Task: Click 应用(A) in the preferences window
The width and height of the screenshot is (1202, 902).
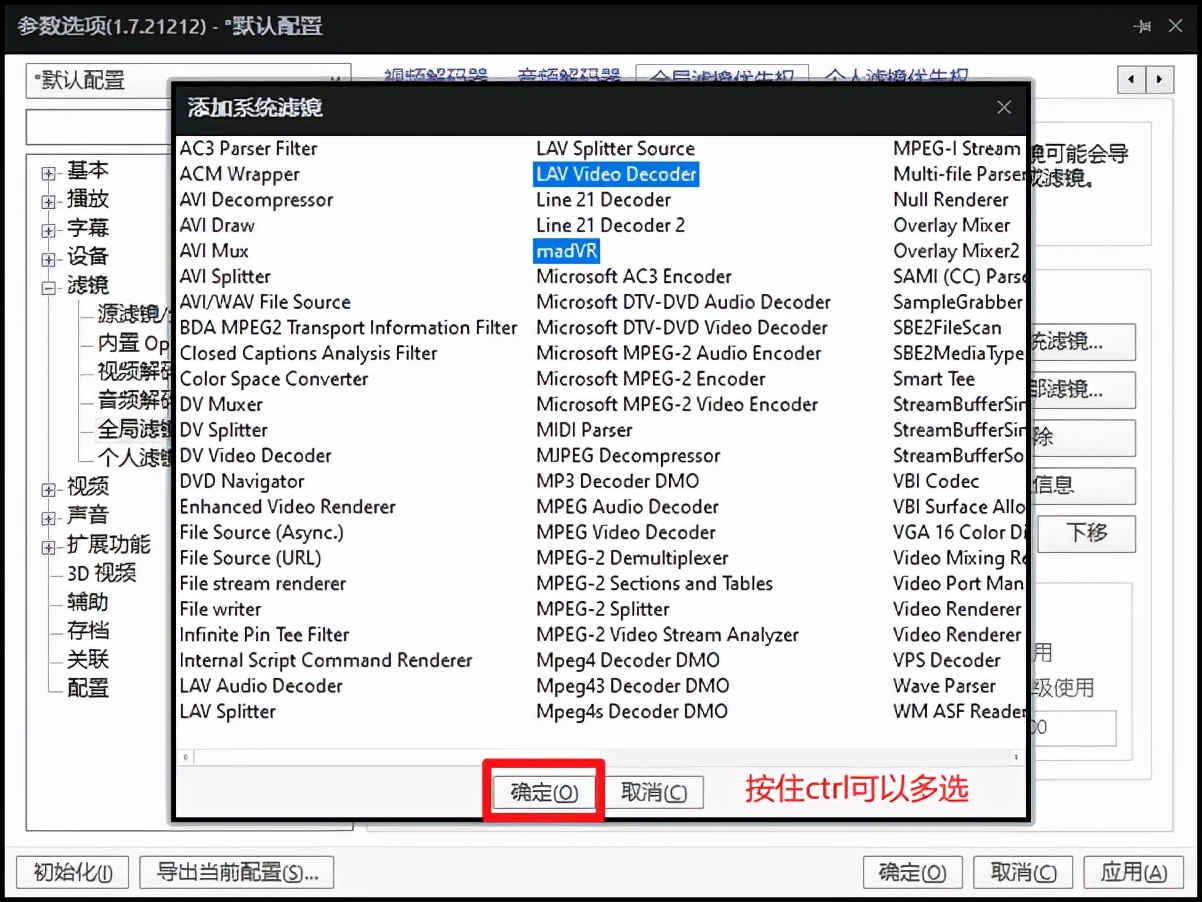Action: (x=1134, y=872)
